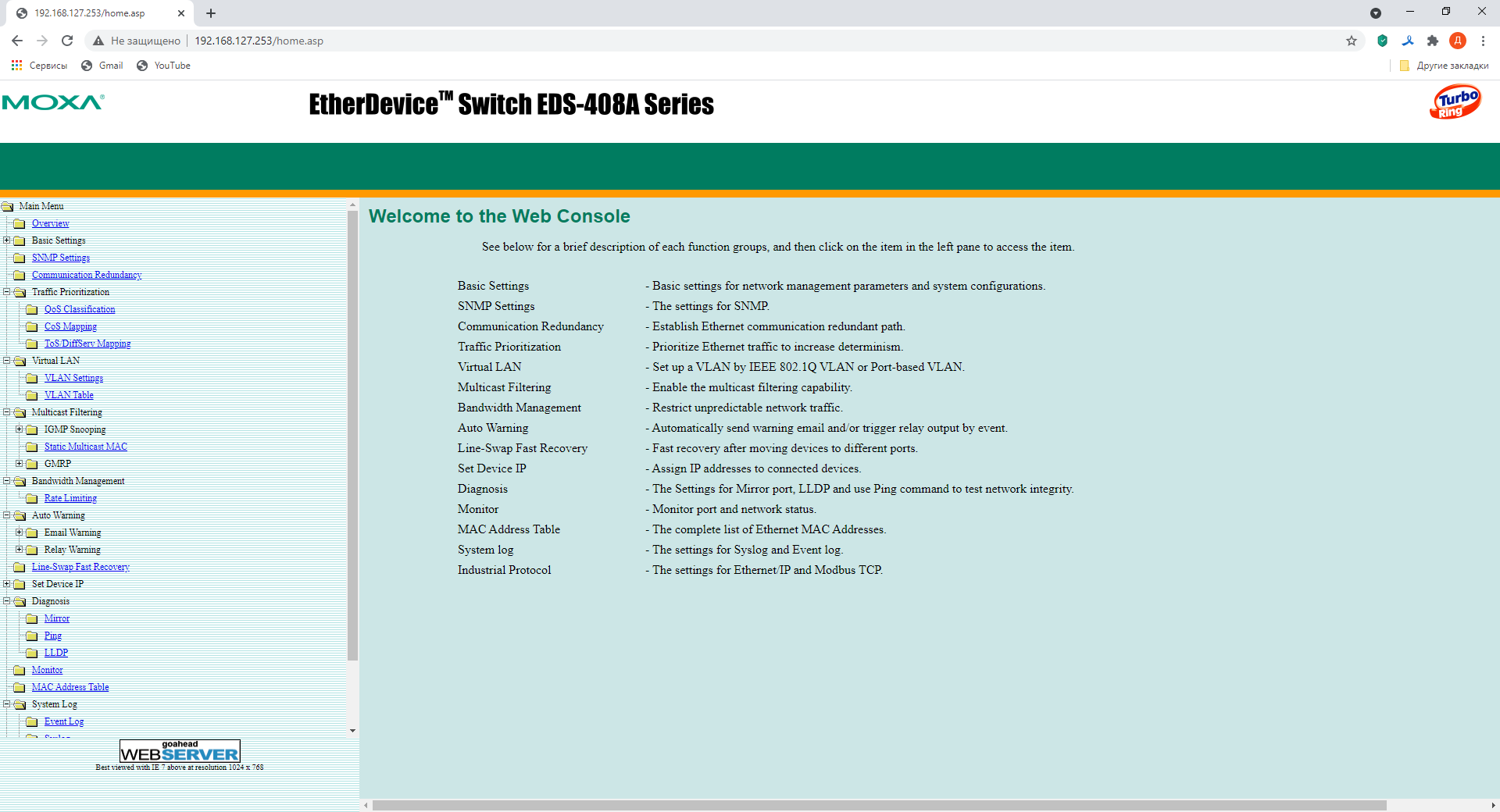This screenshot has width=1500, height=812.
Task: Bookmark this page with the star icon
Action: pyautogui.click(x=1352, y=41)
